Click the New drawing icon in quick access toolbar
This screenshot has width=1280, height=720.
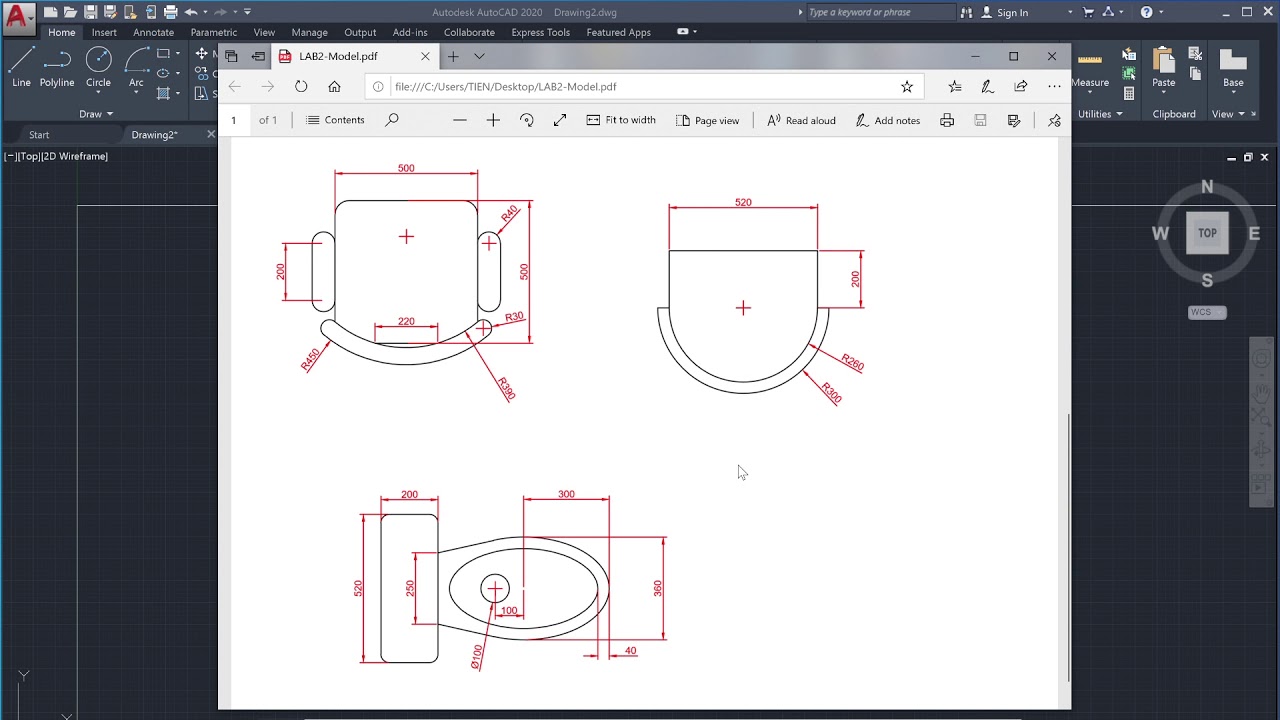point(50,12)
